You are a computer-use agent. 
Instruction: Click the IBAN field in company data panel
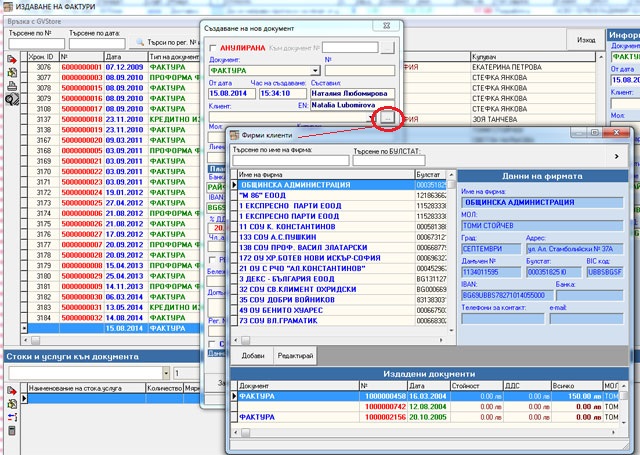click(507, 295)
